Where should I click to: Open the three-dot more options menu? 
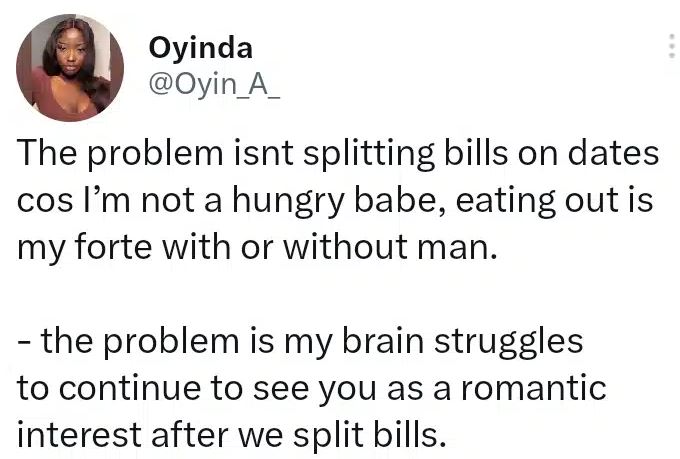click(669, 47)
